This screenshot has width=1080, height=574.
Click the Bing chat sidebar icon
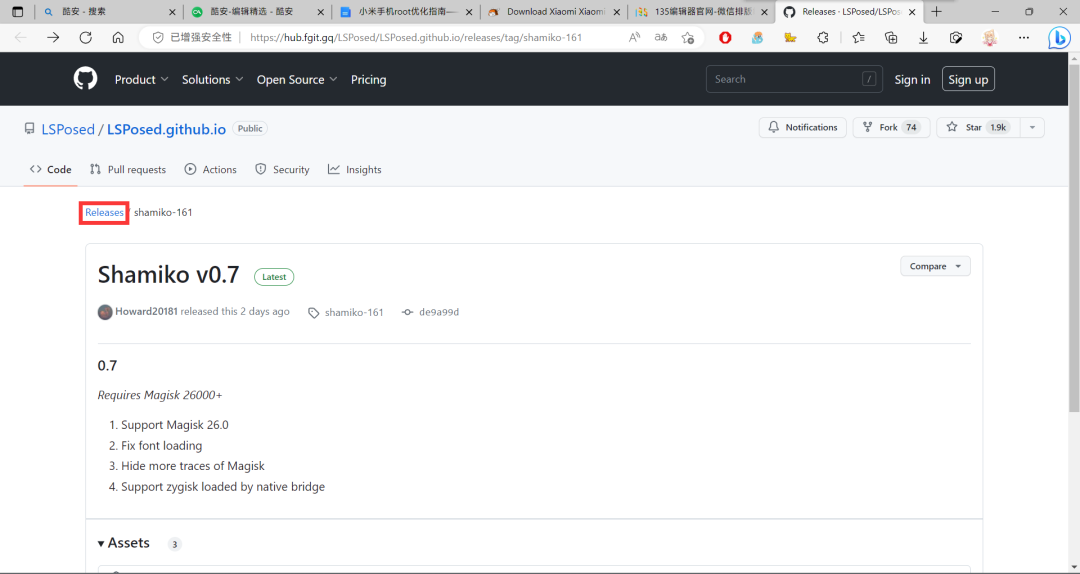tap(1059, 38)
